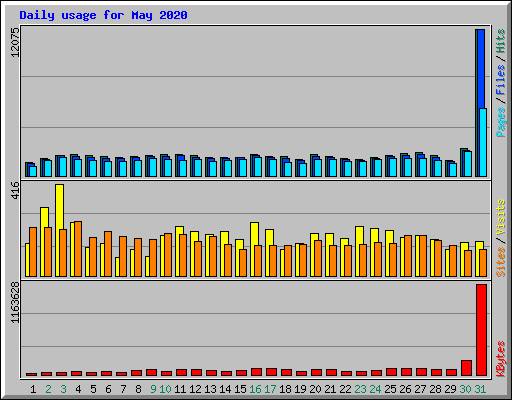Click day 2 on the x-axis
This screenshot has width=512, height=400.
[x=48, y=389]
